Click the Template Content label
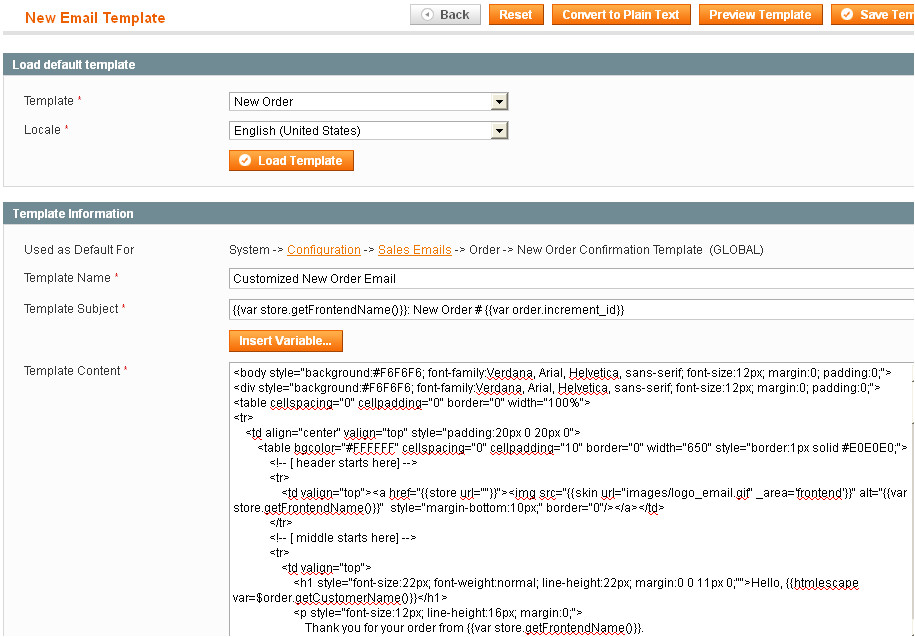Image resolution: width=915 pixels, height=637 pixels. [72, 371]
